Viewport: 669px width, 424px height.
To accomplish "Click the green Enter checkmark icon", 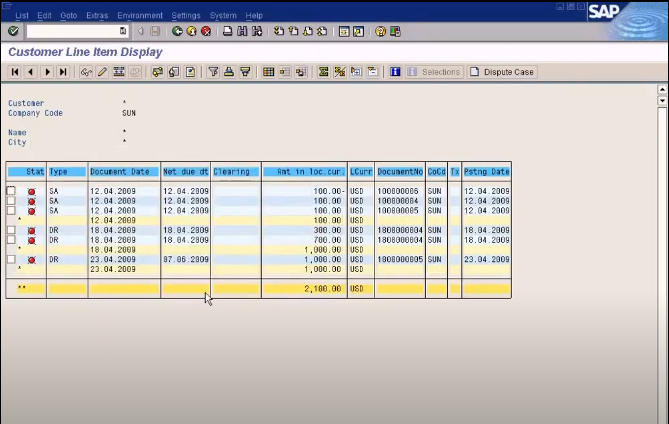I will click(x=13, y=31).
